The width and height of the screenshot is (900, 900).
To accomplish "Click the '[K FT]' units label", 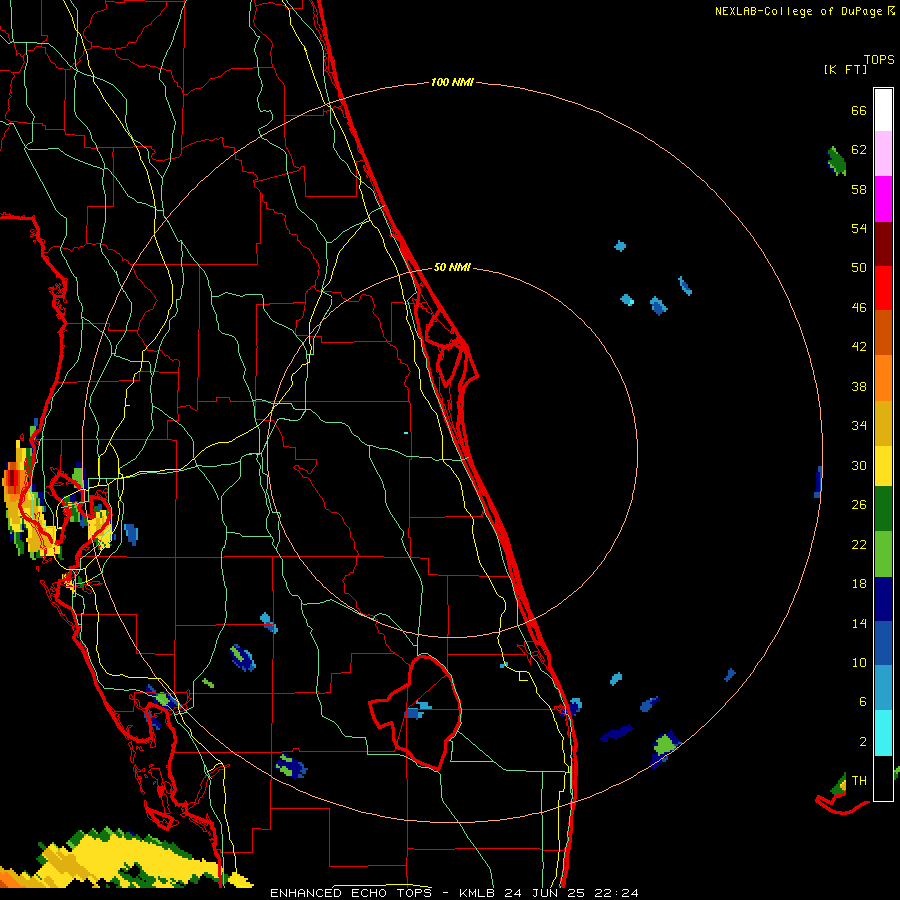I will [x=845, y=69].
